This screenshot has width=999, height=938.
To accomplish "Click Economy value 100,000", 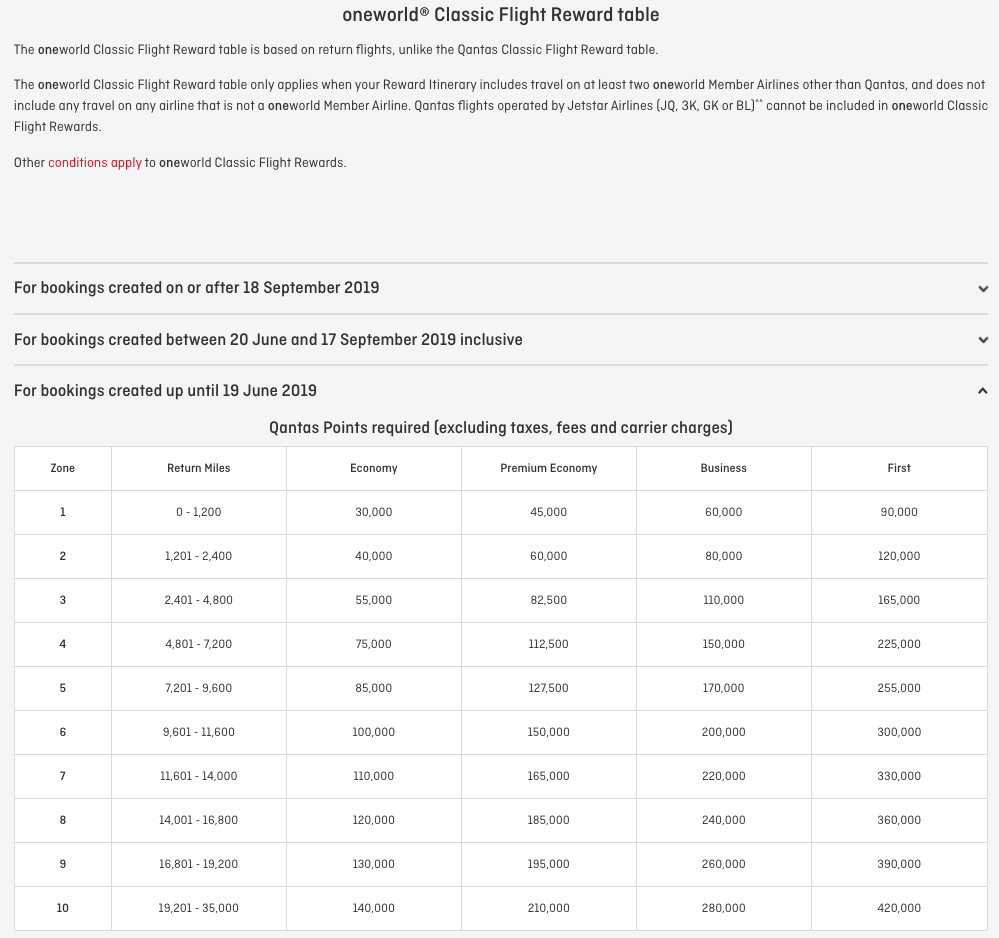I will [x=374, y=732].
